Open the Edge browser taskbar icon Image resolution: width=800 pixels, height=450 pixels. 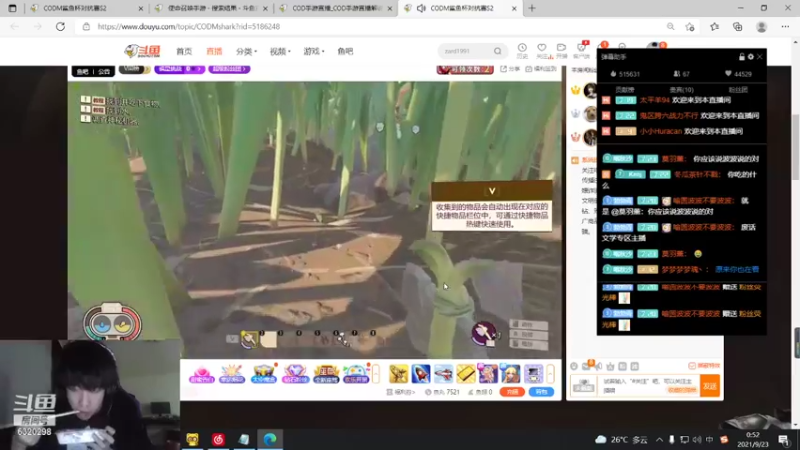[270, 439]
